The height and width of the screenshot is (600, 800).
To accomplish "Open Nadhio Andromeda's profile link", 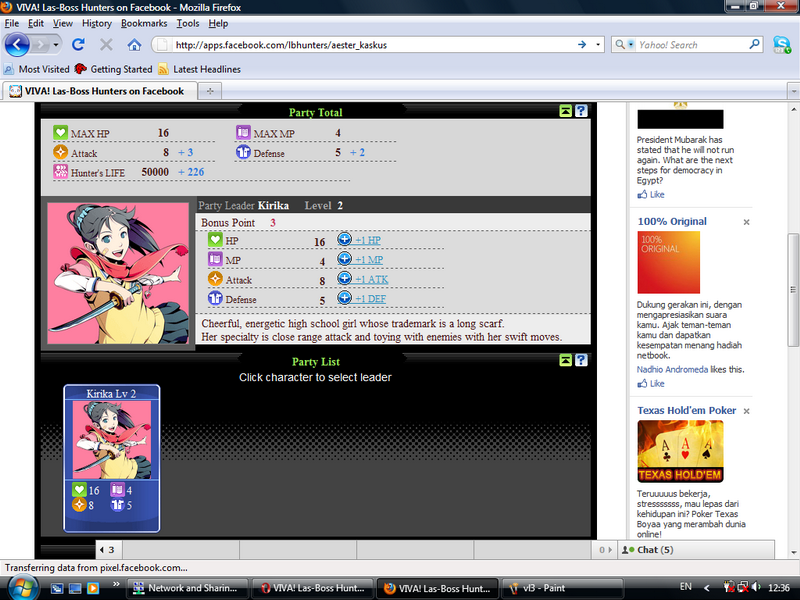I will 672,369.
